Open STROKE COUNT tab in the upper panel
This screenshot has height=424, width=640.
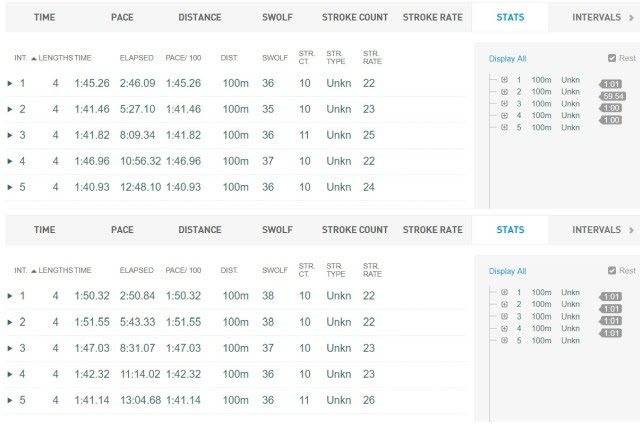(355, 17)
